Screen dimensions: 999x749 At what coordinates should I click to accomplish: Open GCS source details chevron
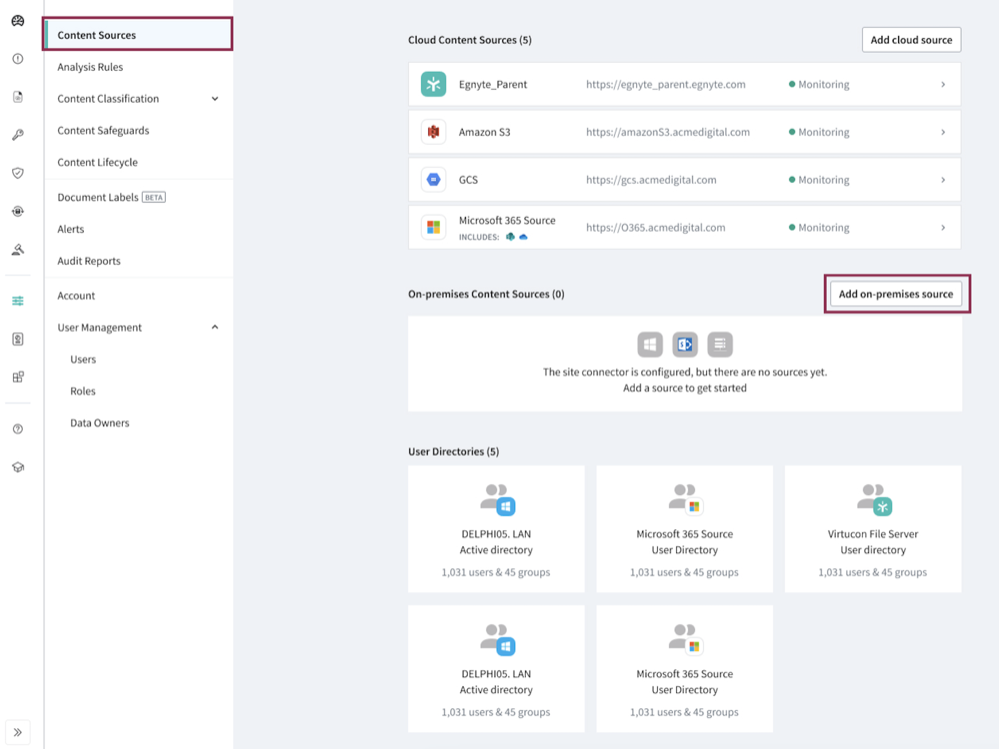943,180
